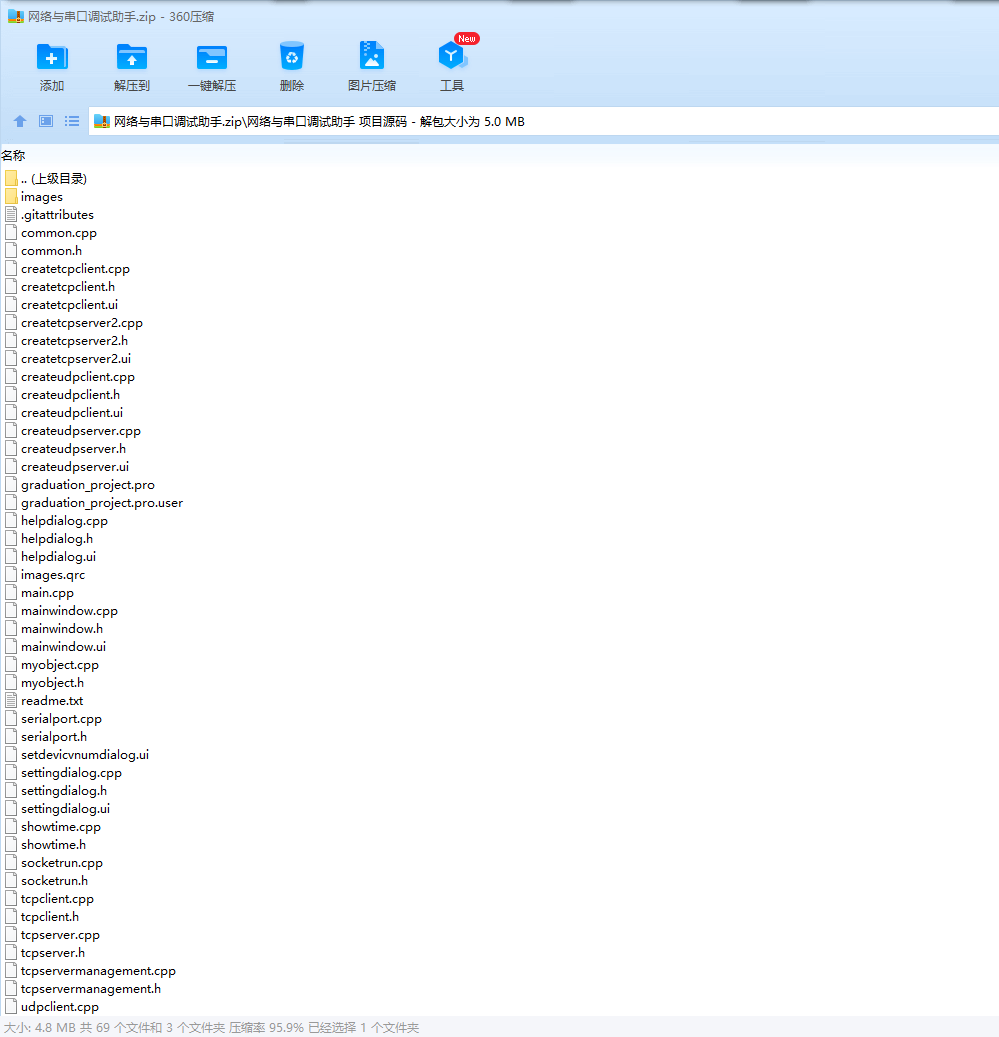
Task: Click the 360压缩 app icon in title bar
Action: click(x=16, y=17)
